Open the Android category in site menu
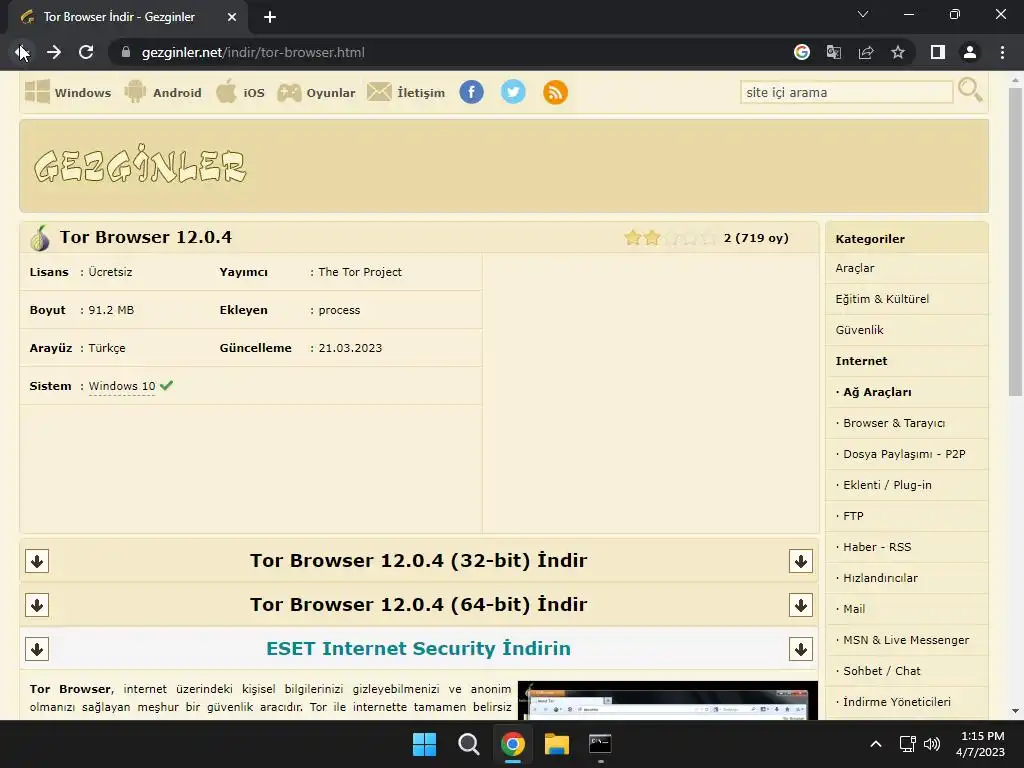 click(163, 92)
